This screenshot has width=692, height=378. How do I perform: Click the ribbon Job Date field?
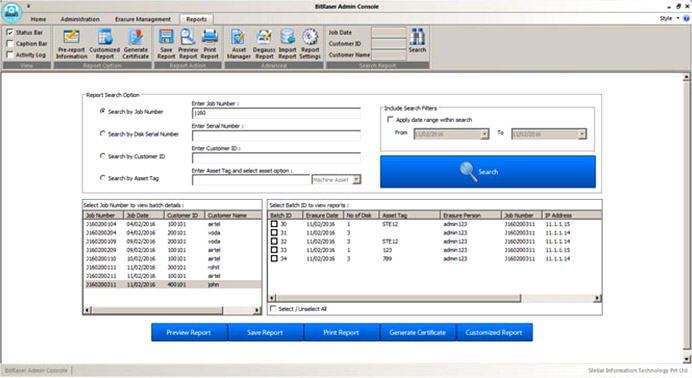point(388,33)
